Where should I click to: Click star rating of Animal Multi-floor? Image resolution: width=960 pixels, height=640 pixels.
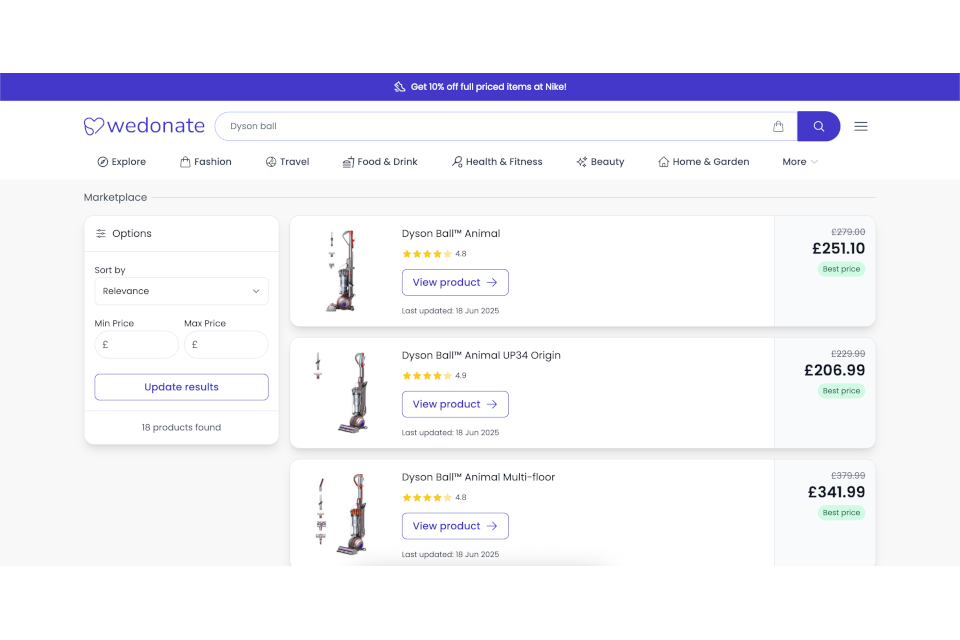[x=427, y=497]
